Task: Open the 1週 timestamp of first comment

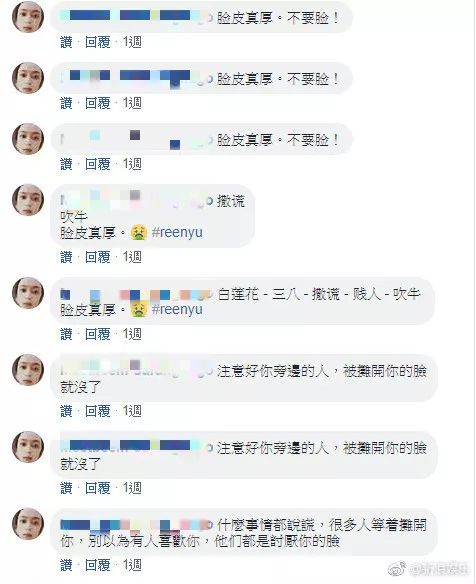Action: 132,42
